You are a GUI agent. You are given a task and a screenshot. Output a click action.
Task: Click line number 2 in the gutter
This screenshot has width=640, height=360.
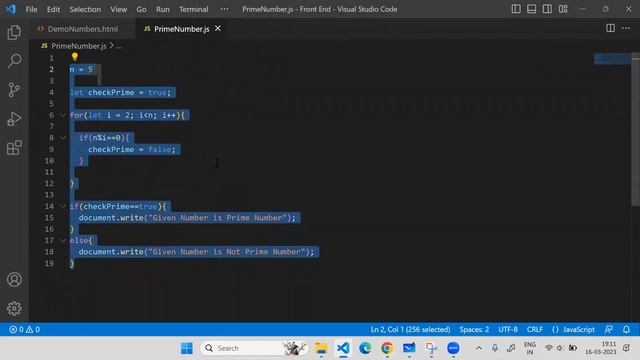(x=51, y=69)
